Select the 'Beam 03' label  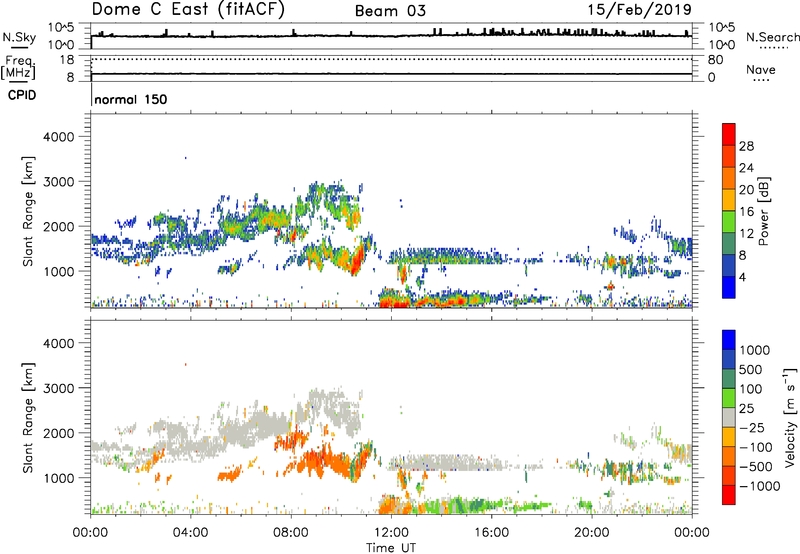click(x=390, y=11)
